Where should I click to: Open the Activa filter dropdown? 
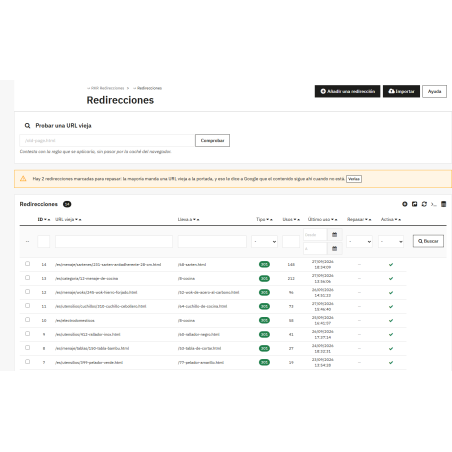point(391,241)
